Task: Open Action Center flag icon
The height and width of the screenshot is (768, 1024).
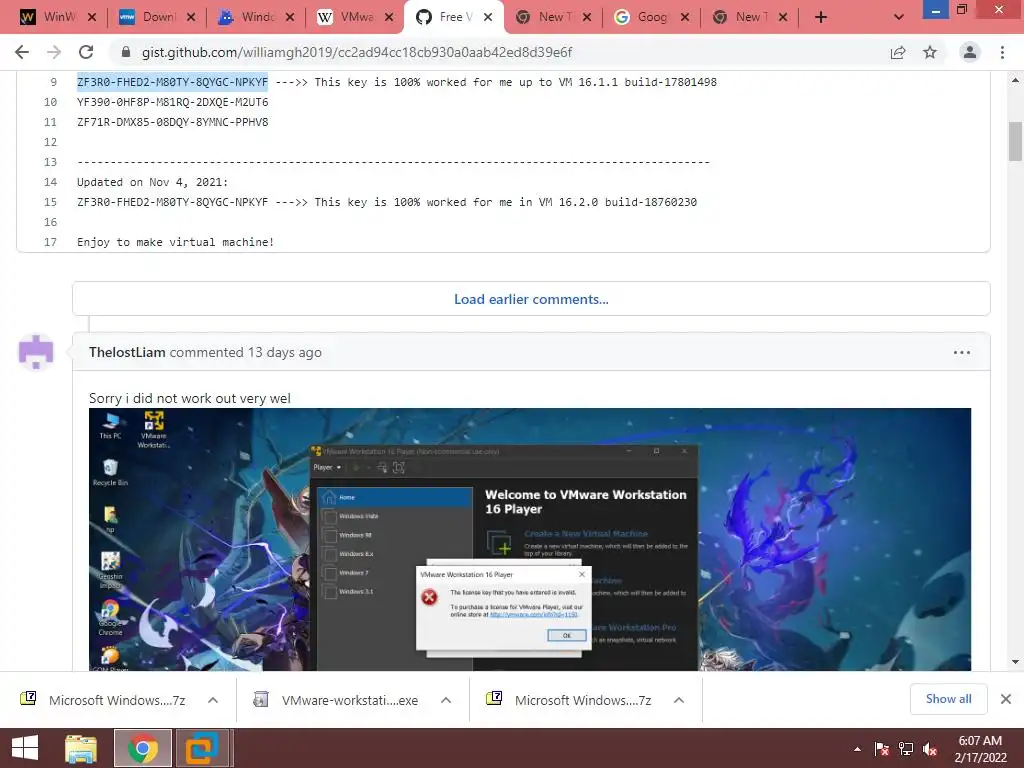Action: click(x=882, y=749)
